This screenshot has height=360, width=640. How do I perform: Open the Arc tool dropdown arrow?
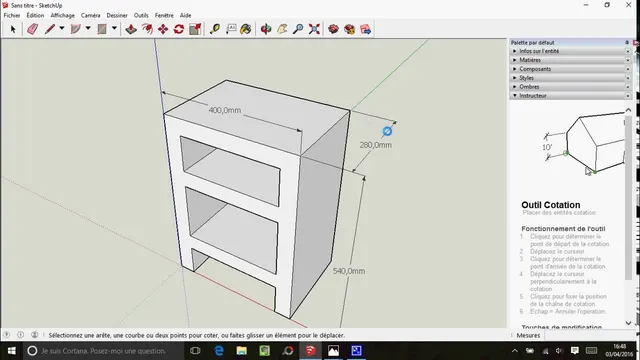pos(88,29)
